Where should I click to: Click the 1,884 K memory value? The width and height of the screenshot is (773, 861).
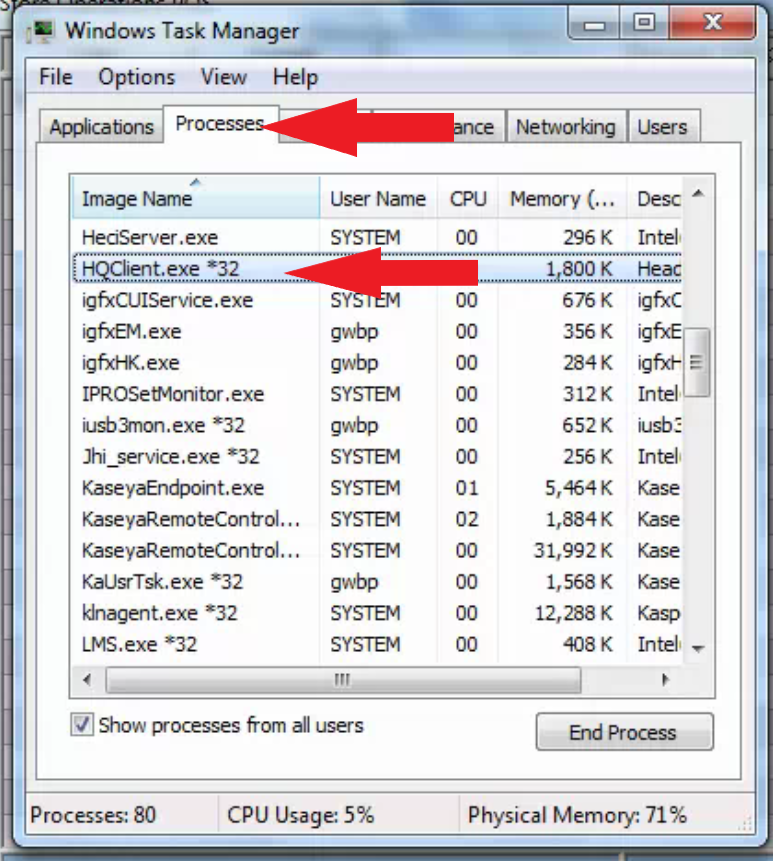(579, 519)
